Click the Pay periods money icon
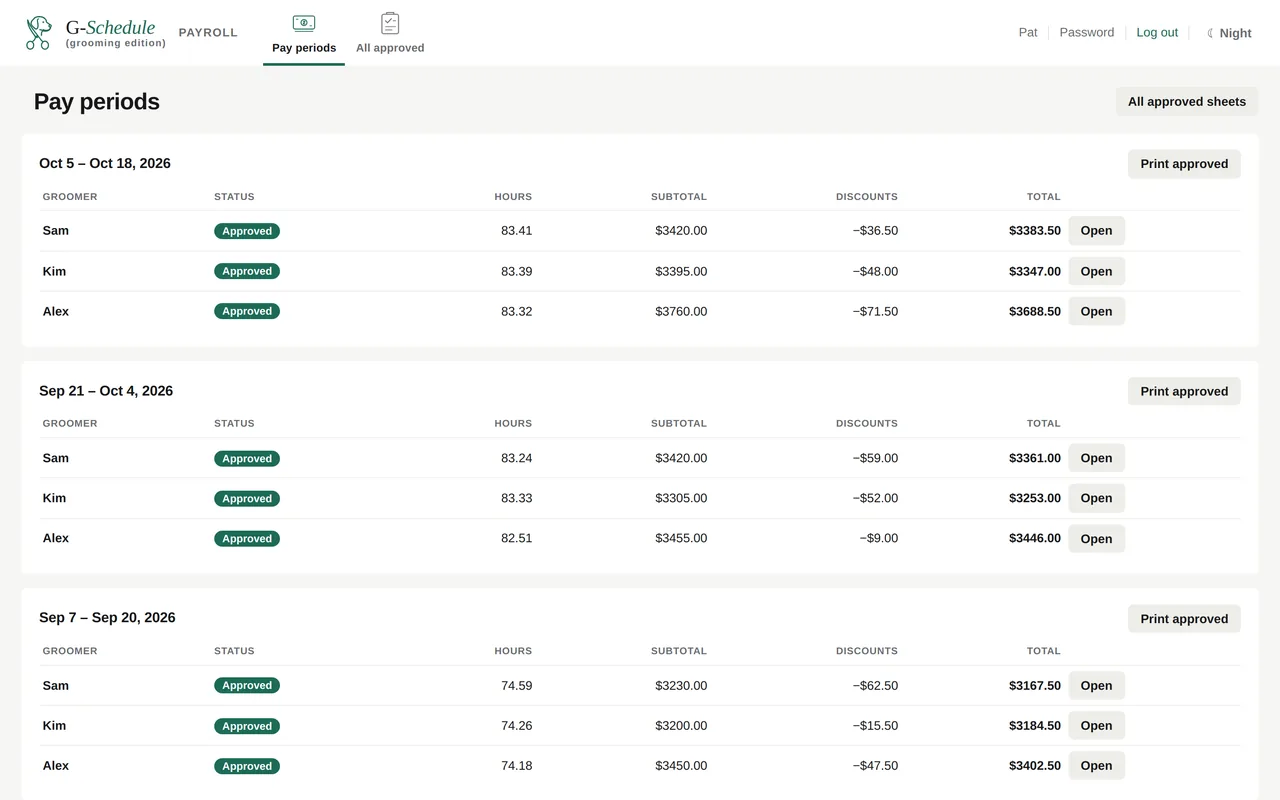This screenshot has height=800, width=1280. (x=304, y=23)
